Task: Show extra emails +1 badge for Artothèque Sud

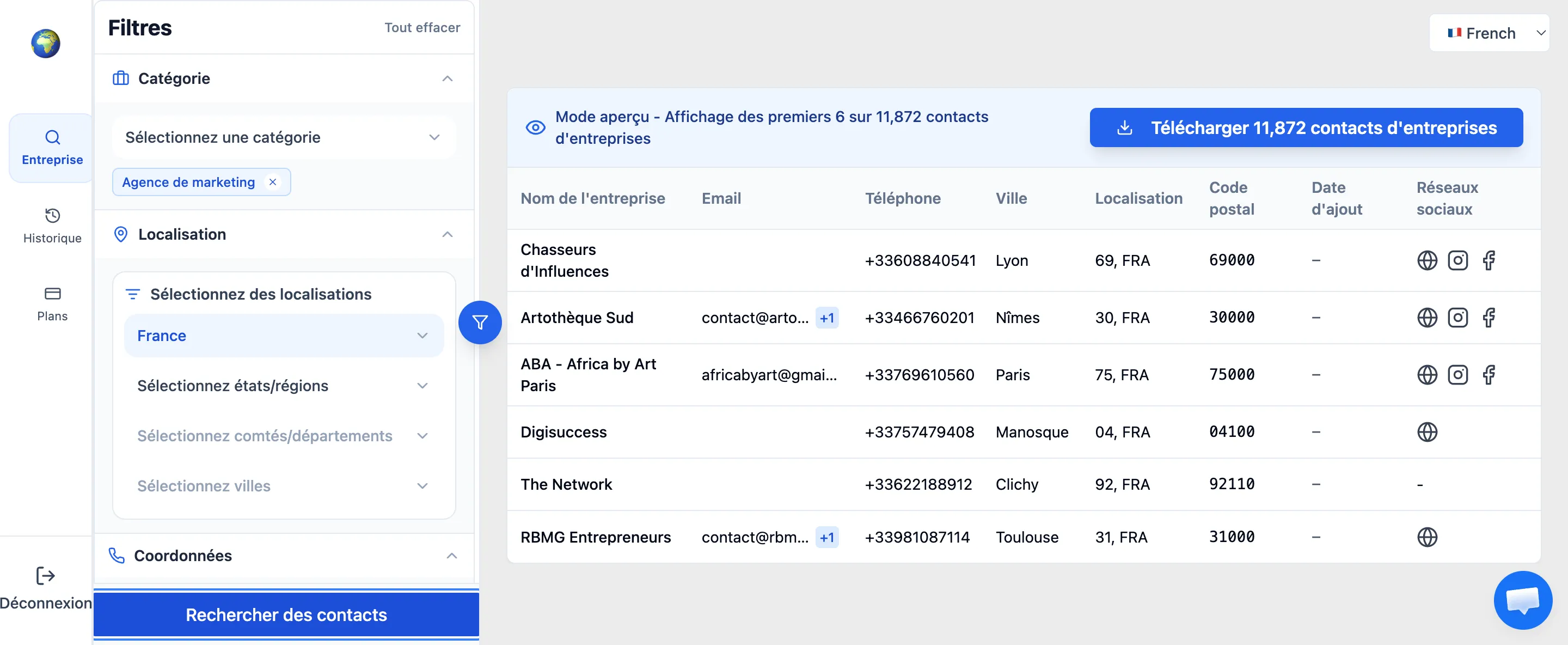Action: [x=826, y=318]
